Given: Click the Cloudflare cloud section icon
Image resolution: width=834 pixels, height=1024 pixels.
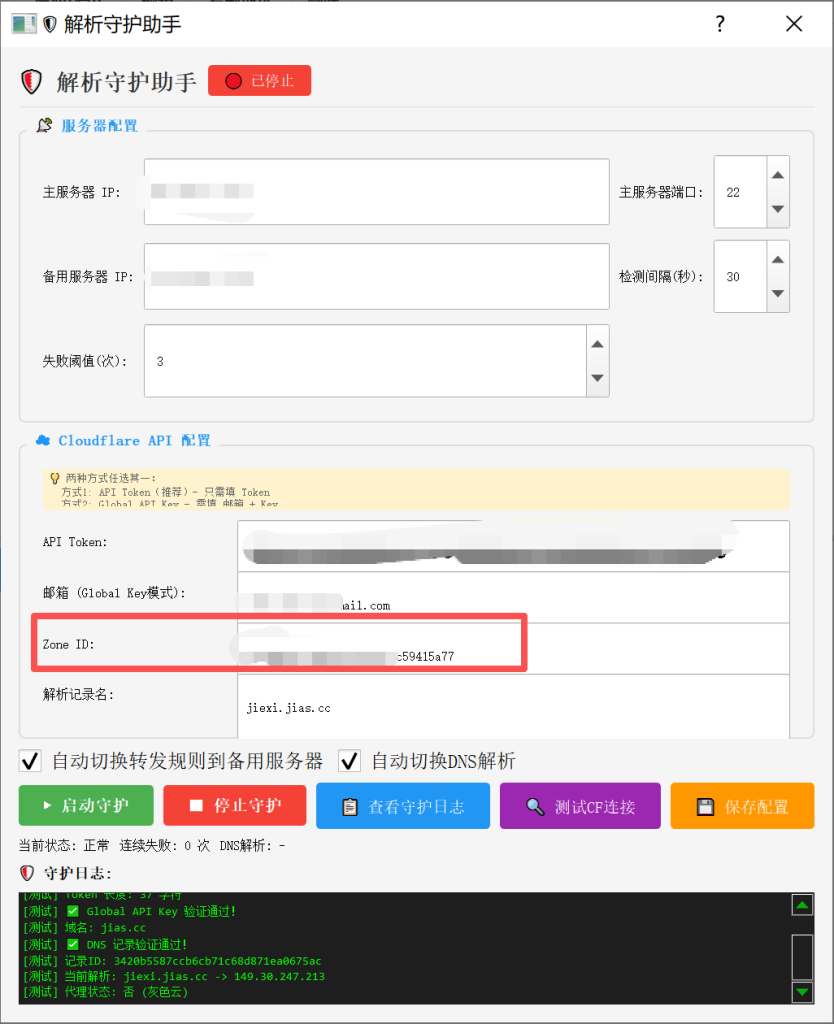Looking at the screenshot, I should tap(43, 440).
